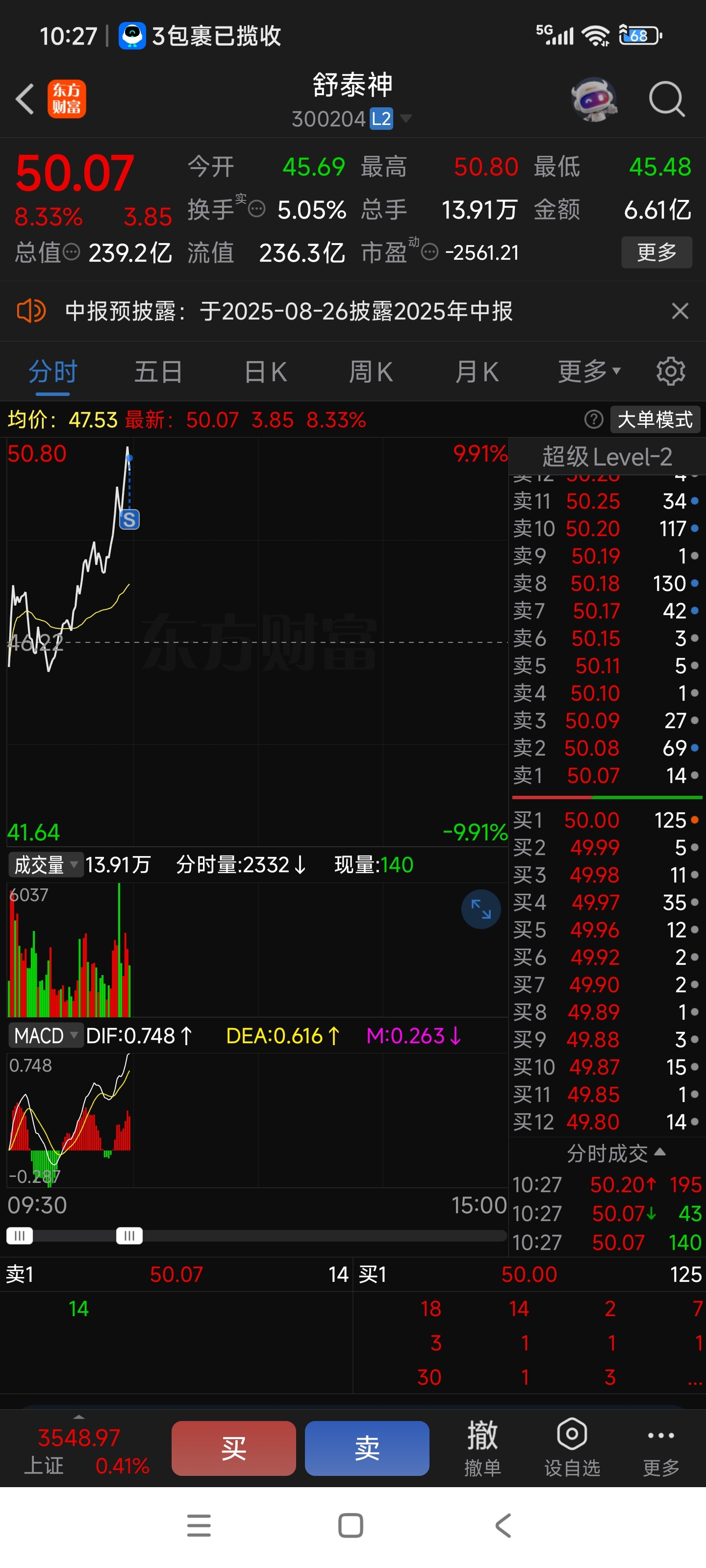Tap the 总值 info circle icon

72,252
